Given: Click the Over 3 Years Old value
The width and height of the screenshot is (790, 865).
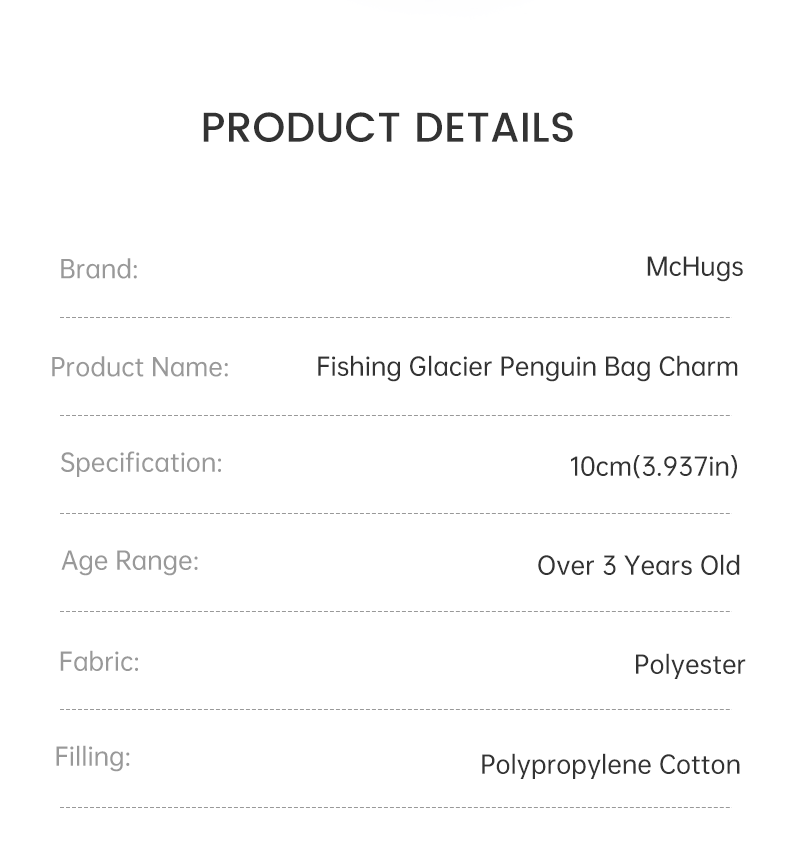Looking at the screenshot, I should pos(639,566).
